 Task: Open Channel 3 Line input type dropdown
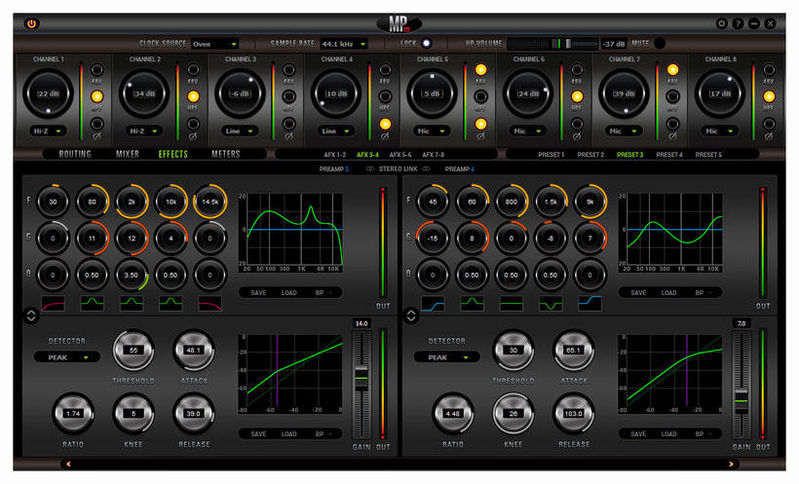[x=240, y=131]
